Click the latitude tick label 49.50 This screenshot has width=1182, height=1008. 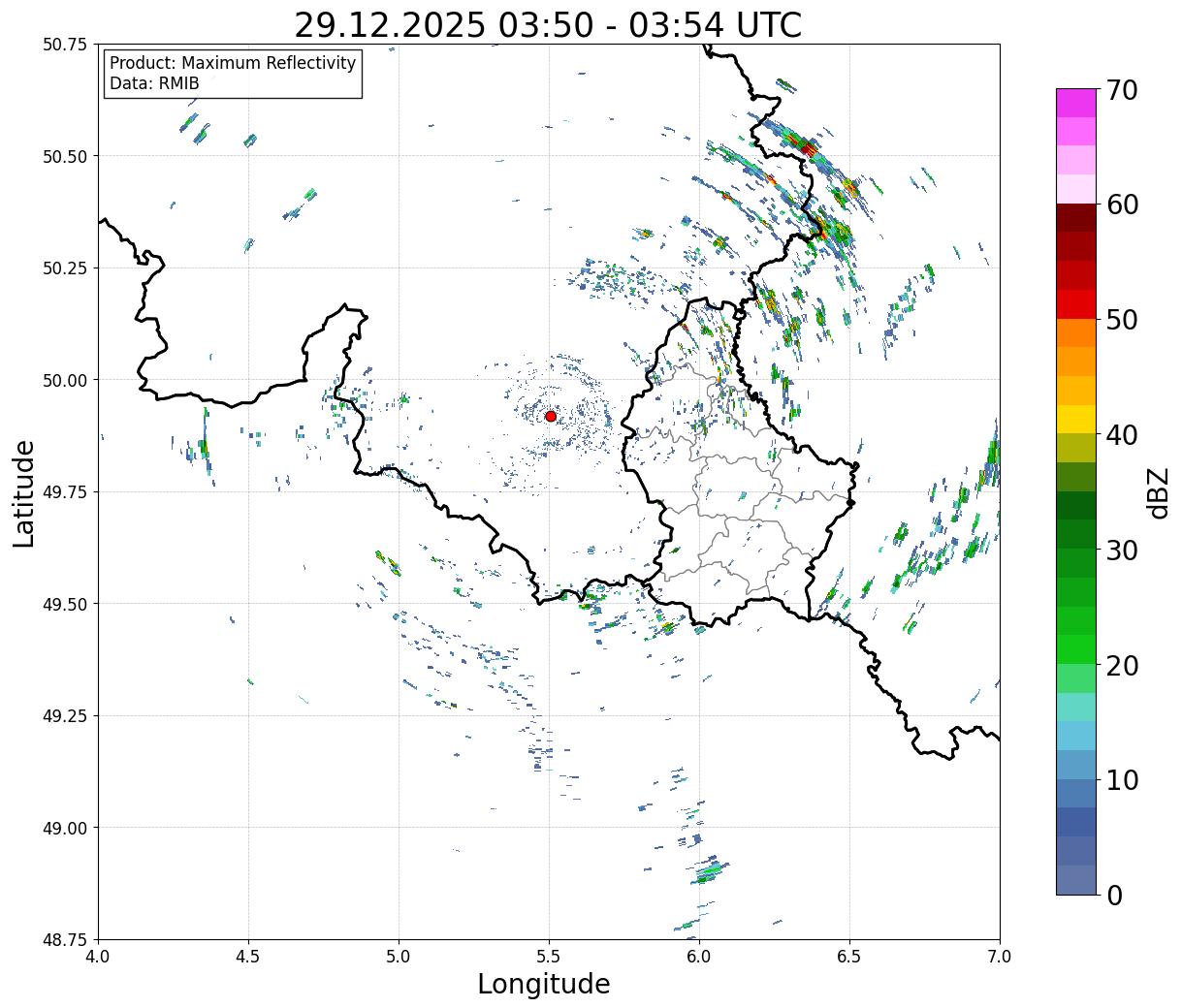pyautogui.click(x=65, y=604)
